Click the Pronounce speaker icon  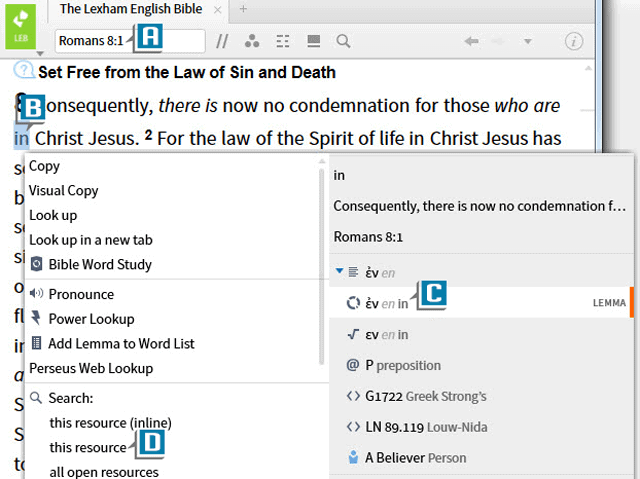click(37, 294)
